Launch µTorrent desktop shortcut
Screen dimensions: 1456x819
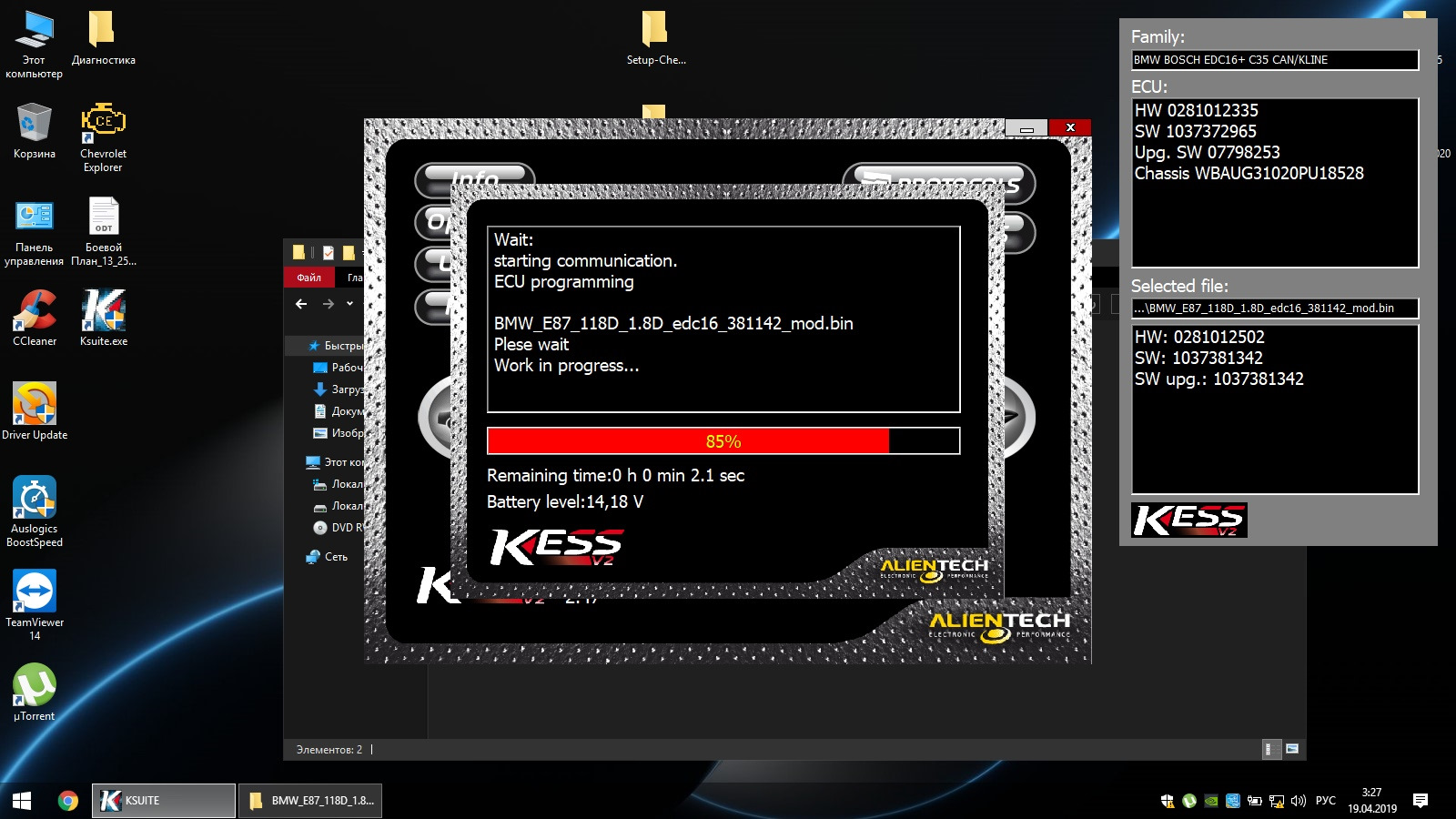(x=34, y=692)
